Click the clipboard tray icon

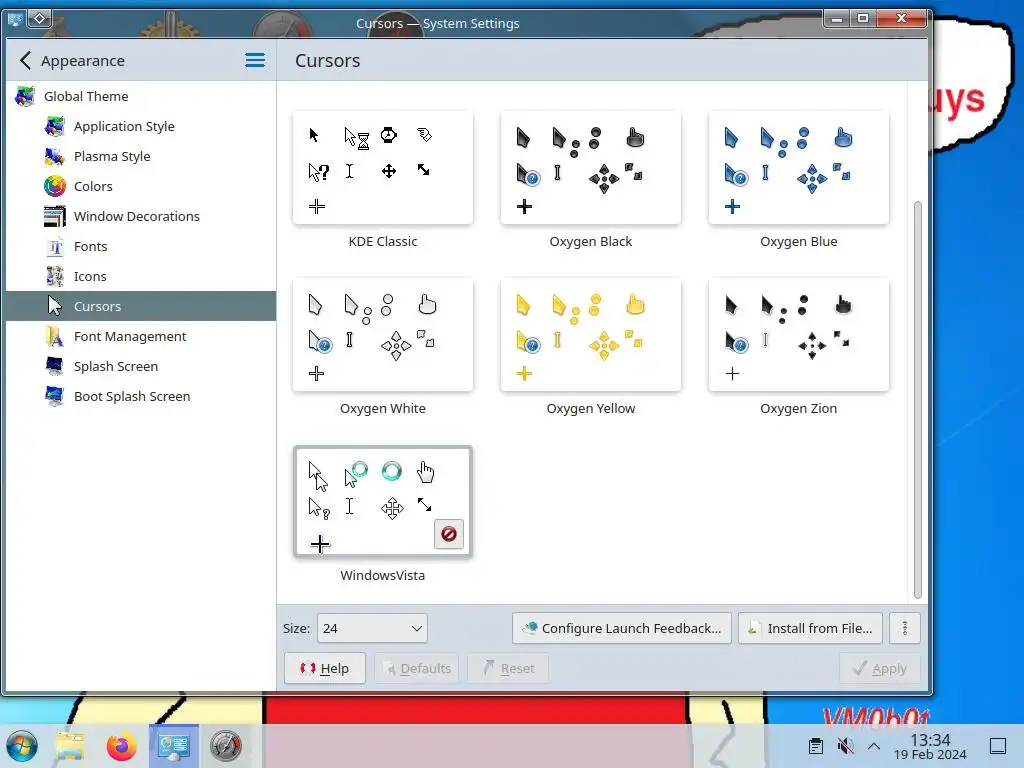coord(816,746)
